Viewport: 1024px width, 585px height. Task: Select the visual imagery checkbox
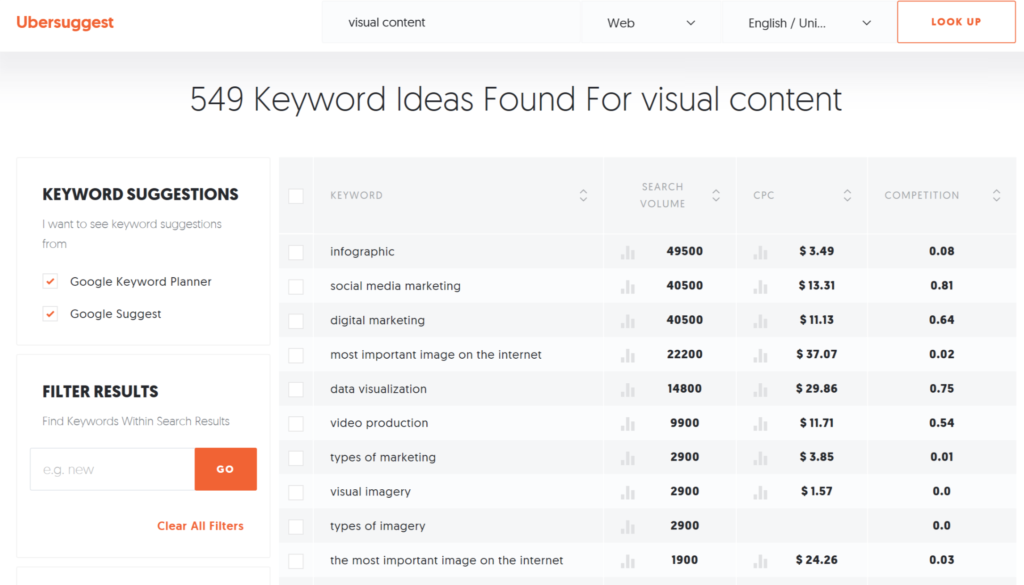click(x=296, y=492)
